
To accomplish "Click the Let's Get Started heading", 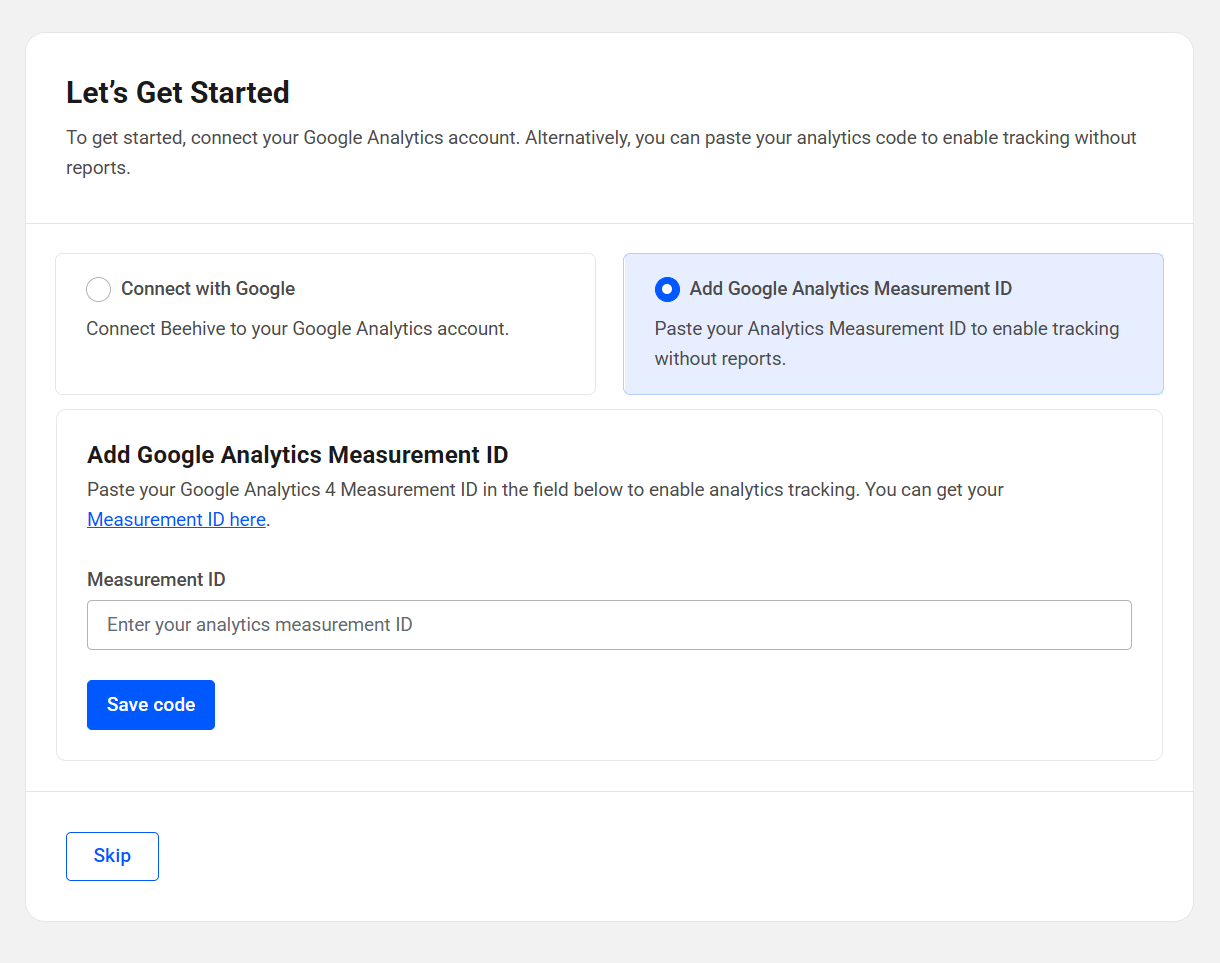I will [178, 92].
